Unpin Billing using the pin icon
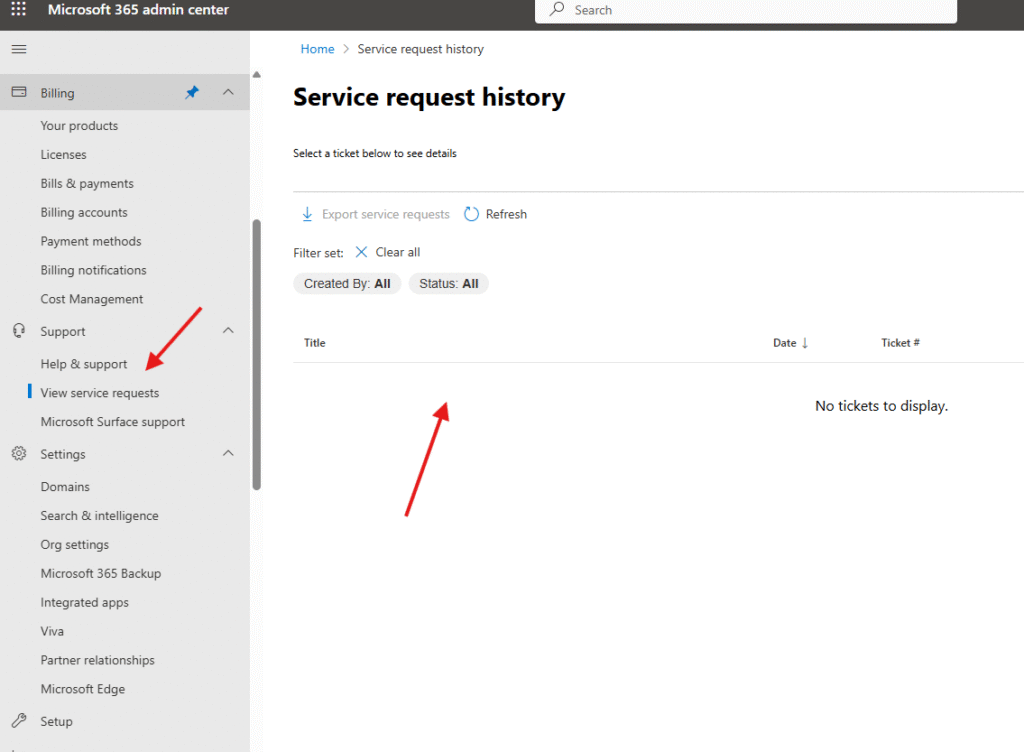1024x752 pixels. coord(192,92)
